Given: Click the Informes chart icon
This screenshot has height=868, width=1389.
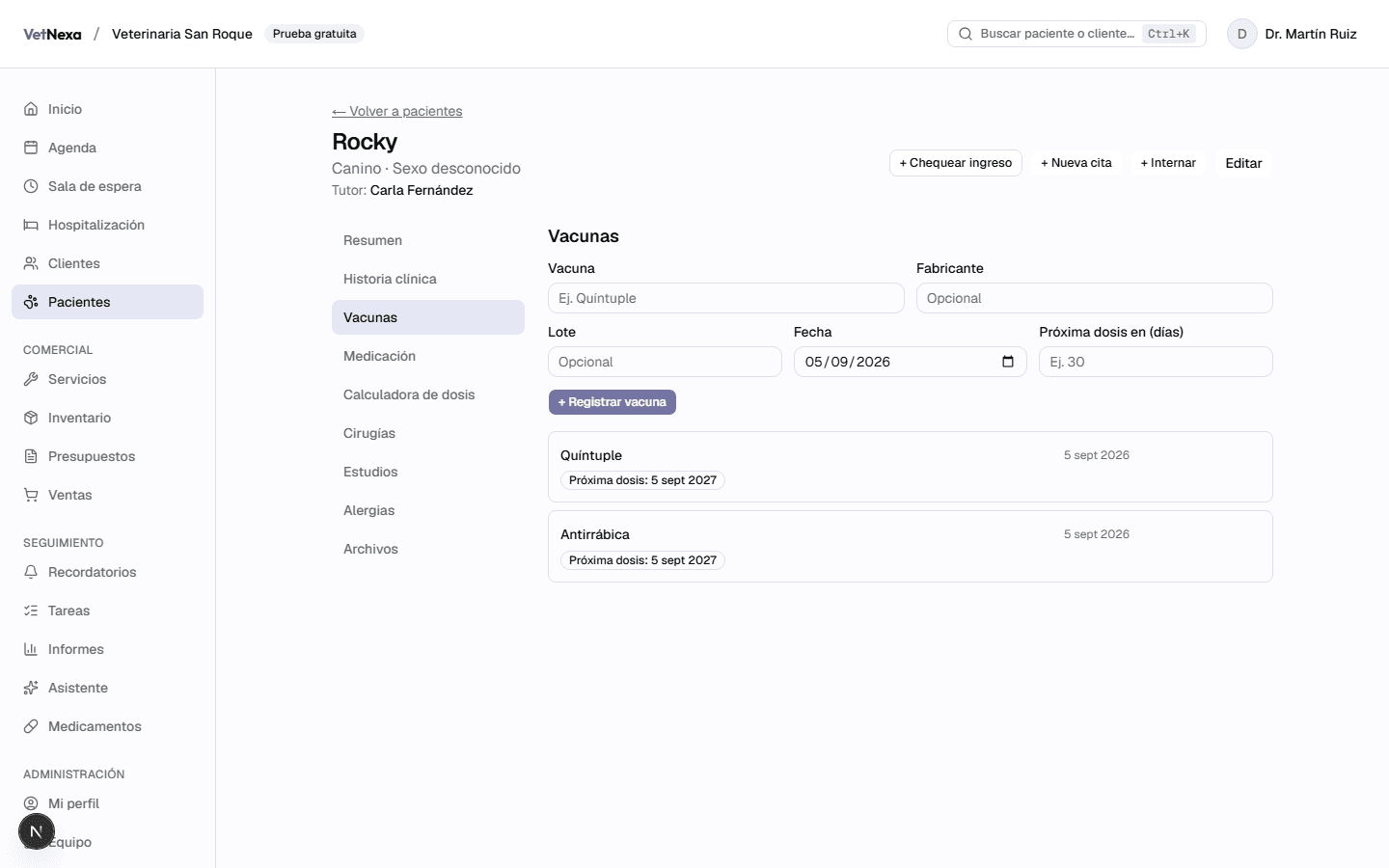Looking at the screenshot, I should [x=31, y=649].
